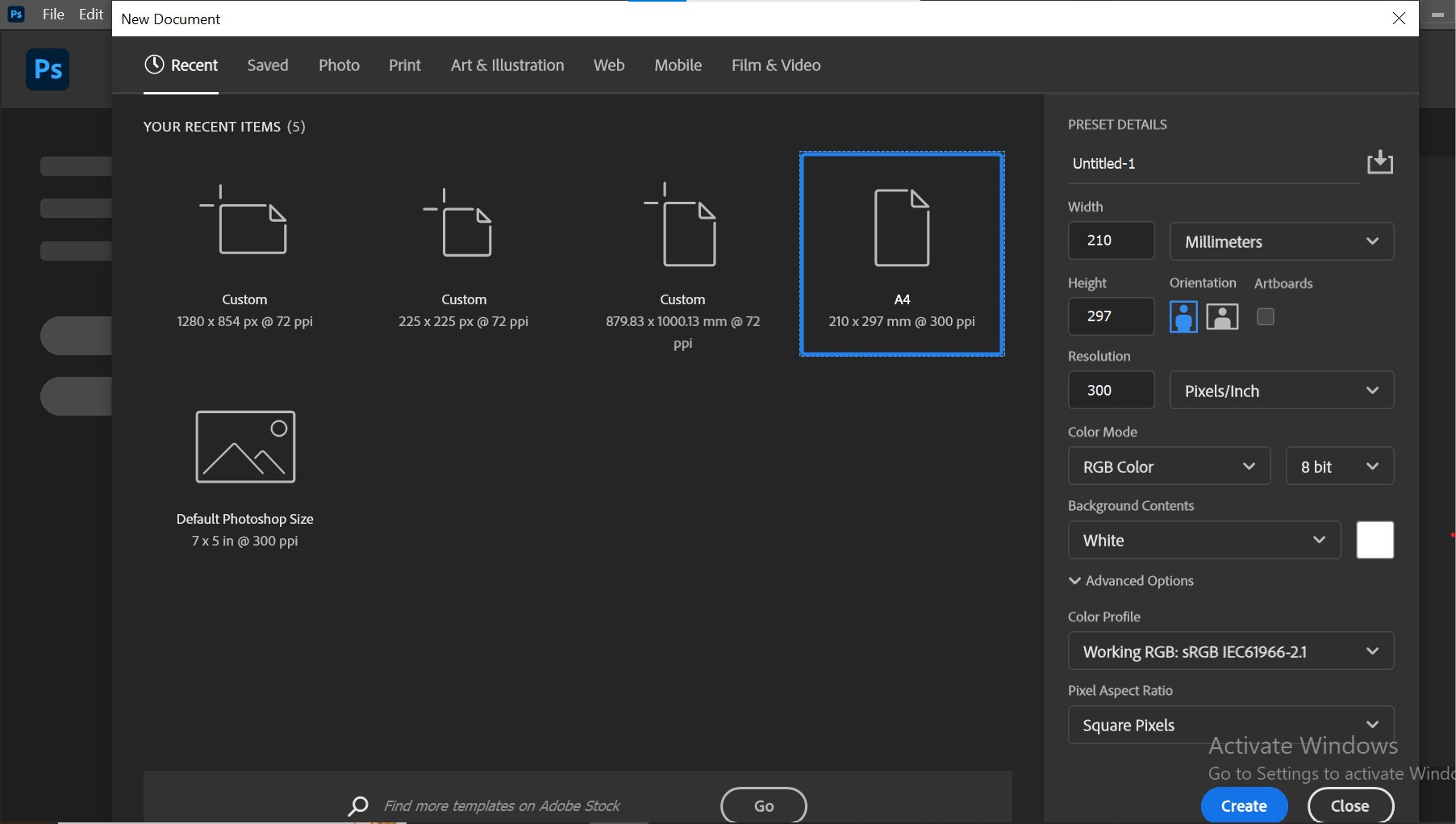Screen dimensions: 1456x824
Task: Switch to the Film & Video tab
Action: click(x=776, y=65)
